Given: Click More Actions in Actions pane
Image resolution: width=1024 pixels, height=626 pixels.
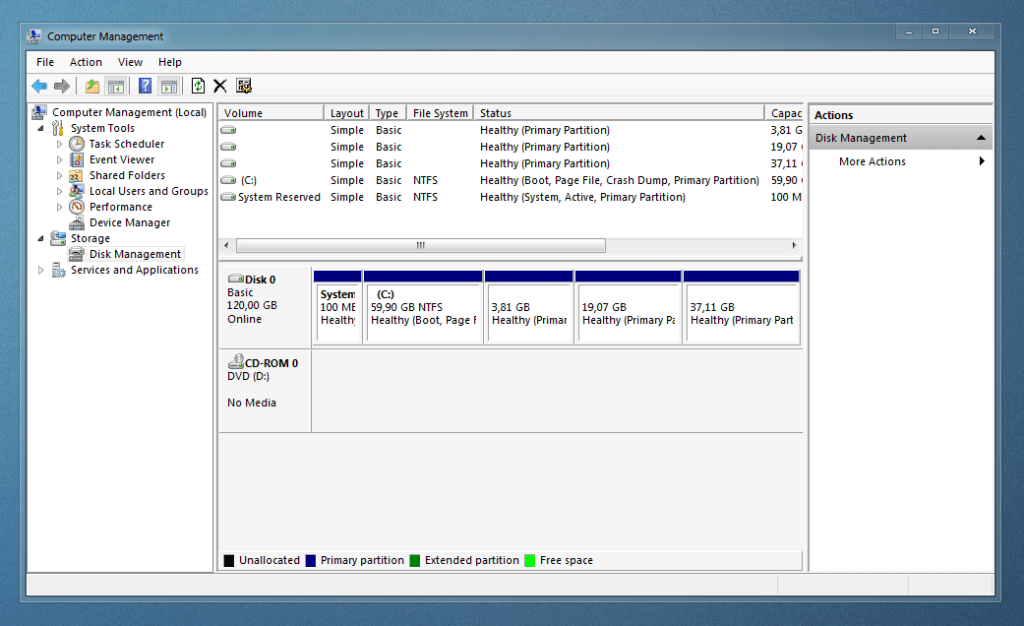Looking at the screenshot, I should pyautogui.click(x=872, y=162).
